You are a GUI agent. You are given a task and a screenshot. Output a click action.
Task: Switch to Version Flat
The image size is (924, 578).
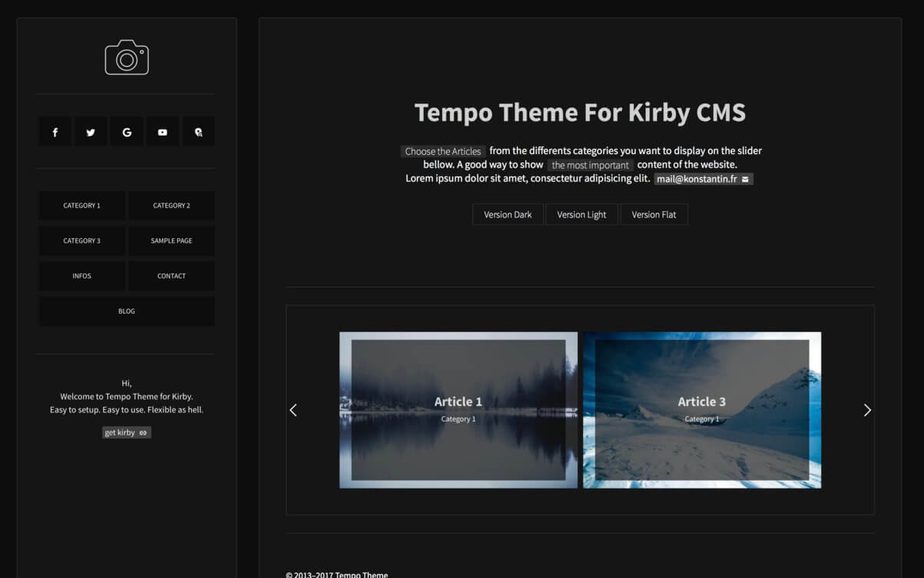click(654, 215)
